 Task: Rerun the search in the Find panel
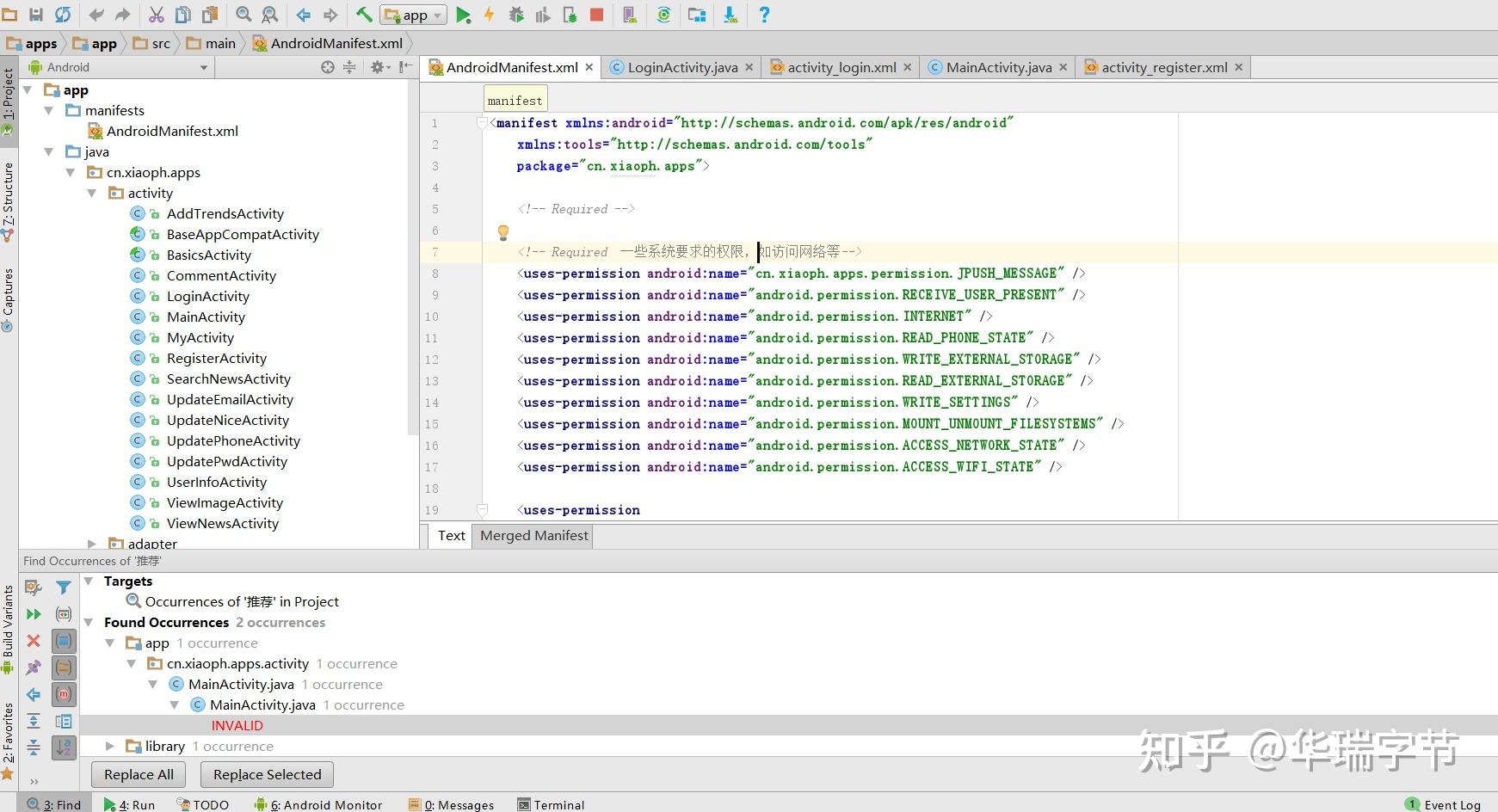click(34, 614)
